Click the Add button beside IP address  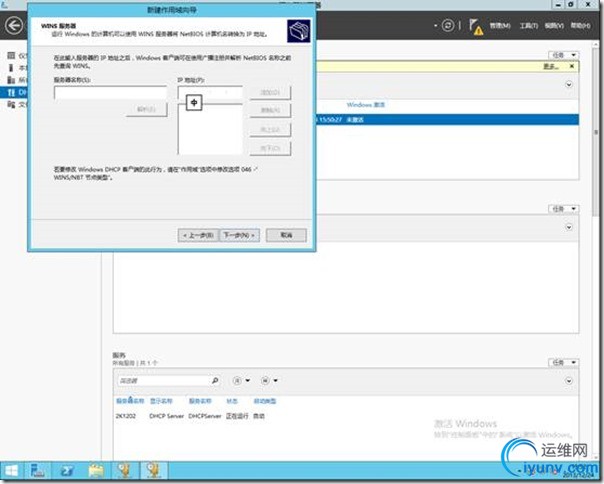(270, 92)
